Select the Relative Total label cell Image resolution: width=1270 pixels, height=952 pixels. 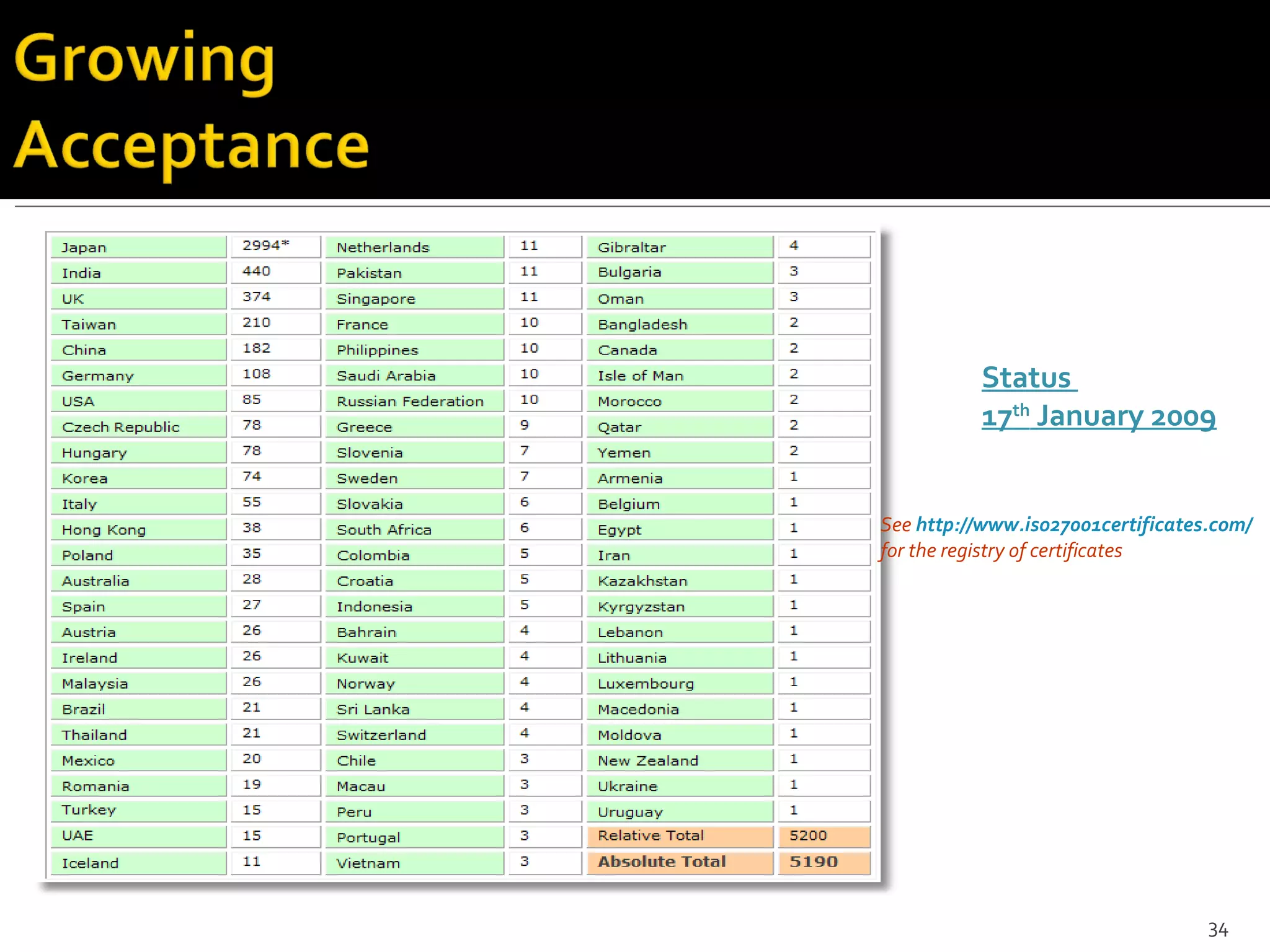click(x=679, y=836)
